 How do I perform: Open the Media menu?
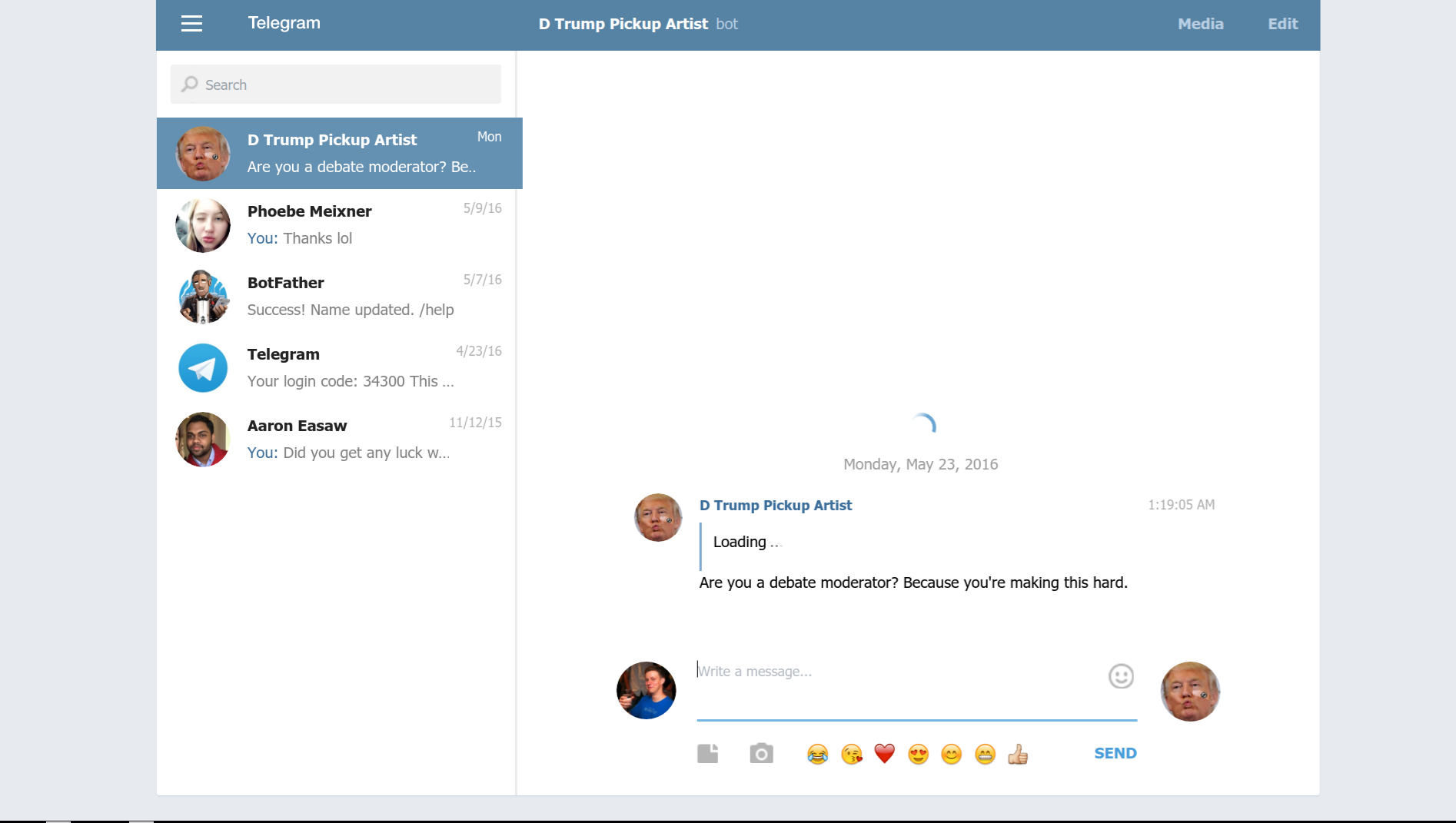1200,24
